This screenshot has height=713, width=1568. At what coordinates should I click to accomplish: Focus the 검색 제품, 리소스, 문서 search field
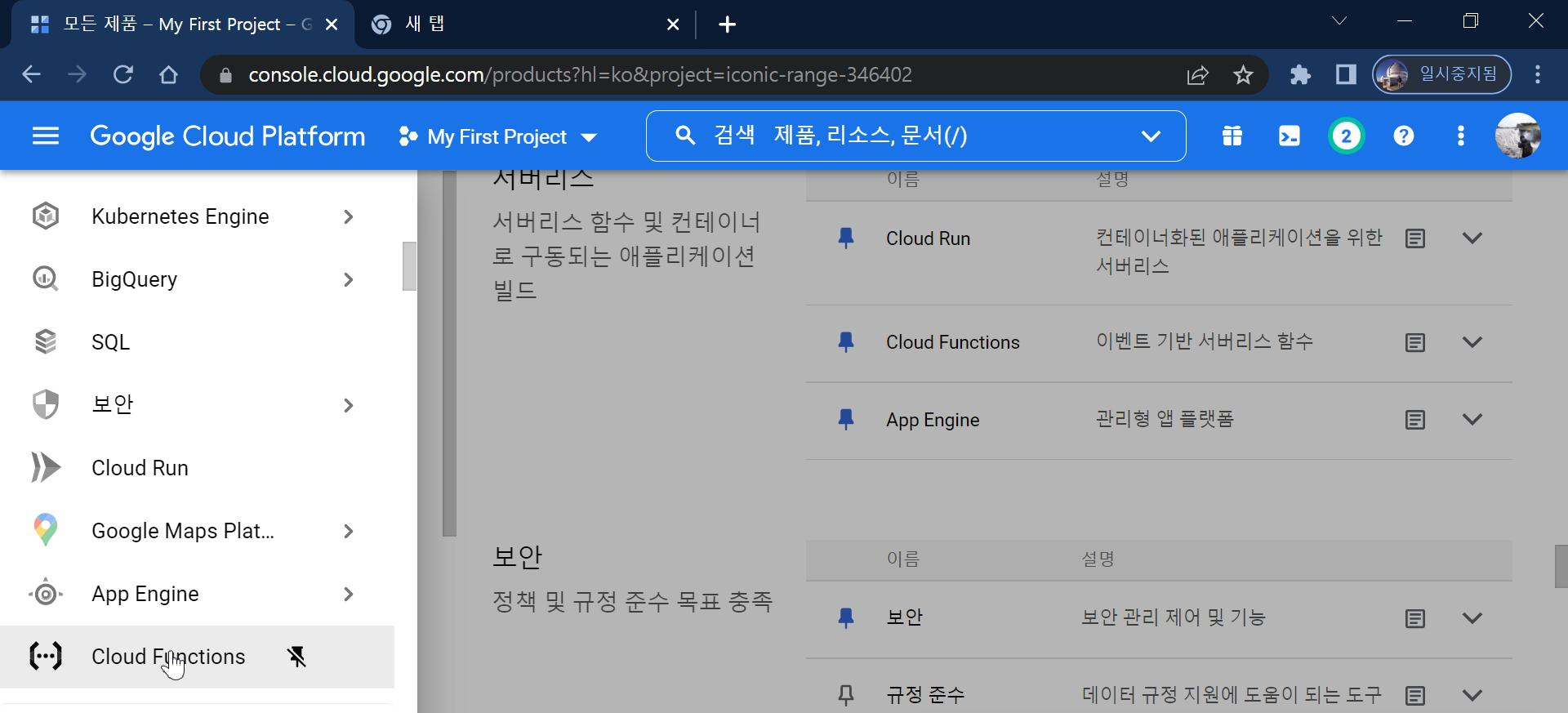(915, 136)
